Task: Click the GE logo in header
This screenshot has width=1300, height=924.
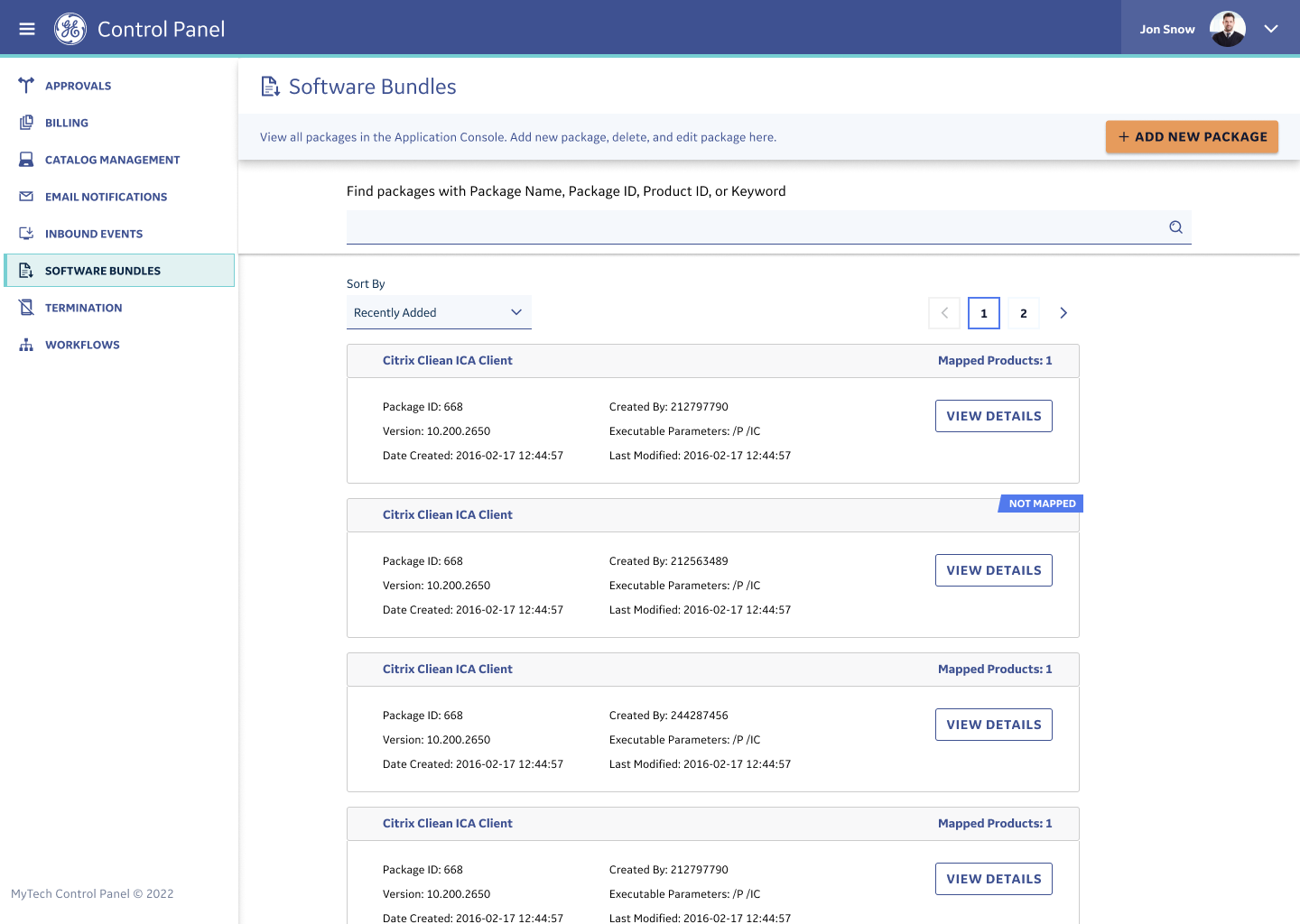Action: tap(70, 29)
